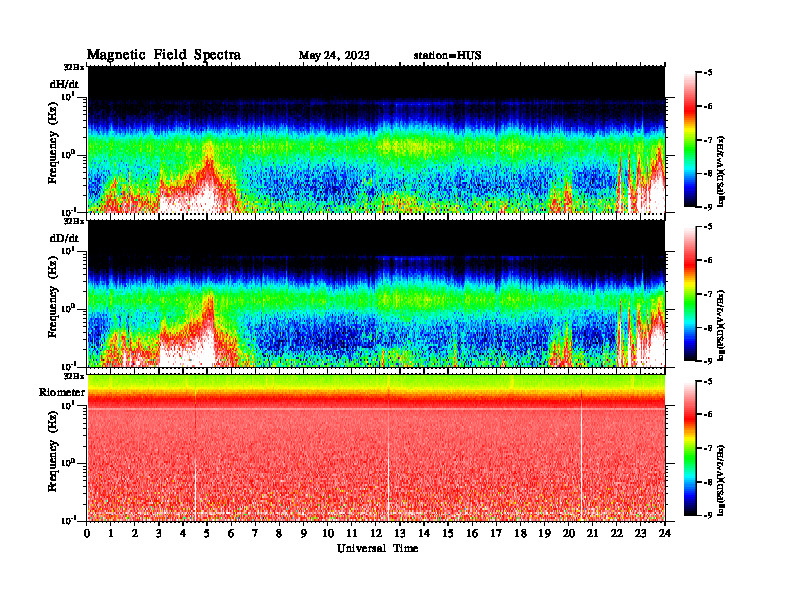The width and height of the screenshot is (792, 612).
Task: Click the color bar beside the Riometer panel
Action: click(x=690, y=447)
